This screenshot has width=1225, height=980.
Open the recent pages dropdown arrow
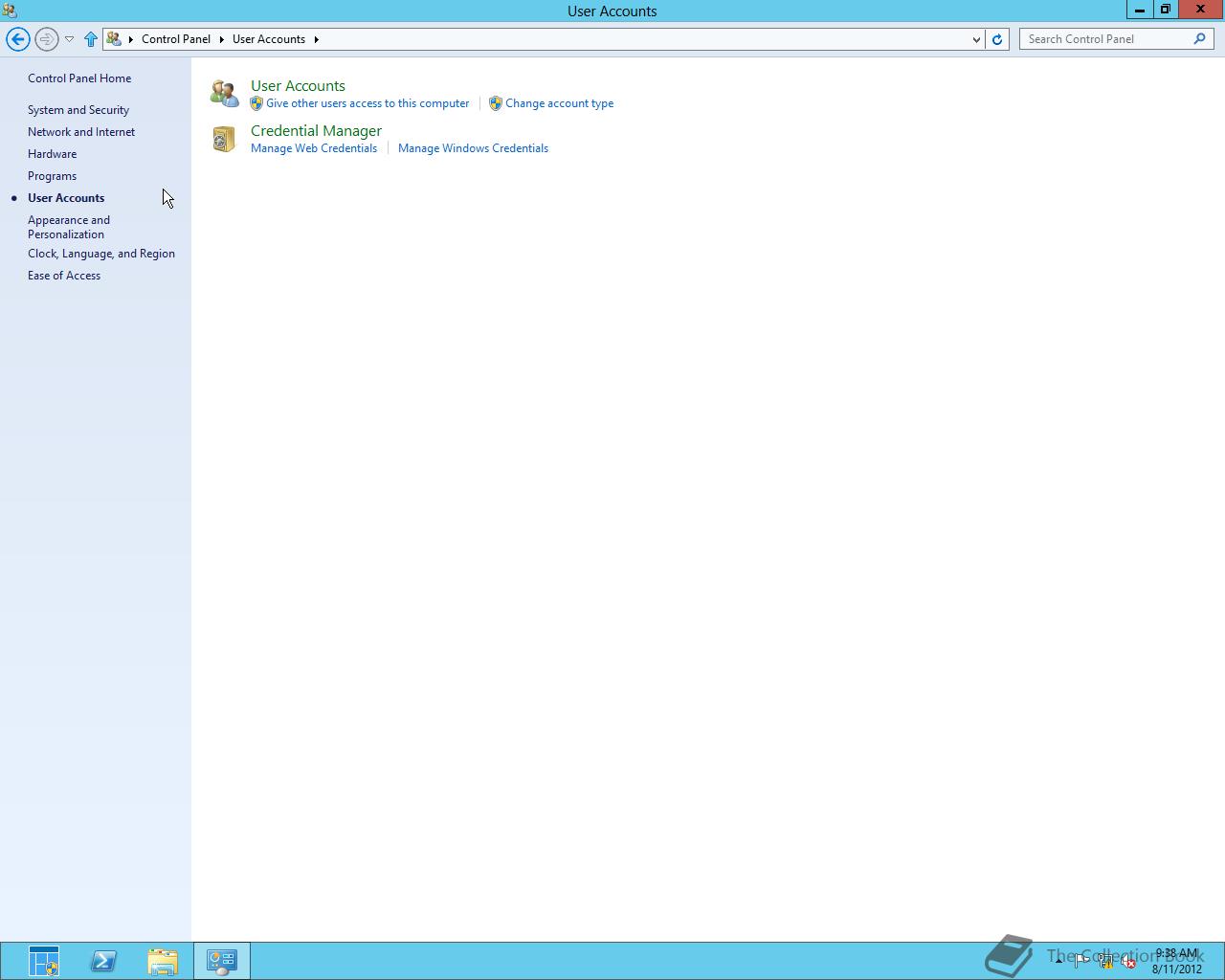tap(69, 39)
